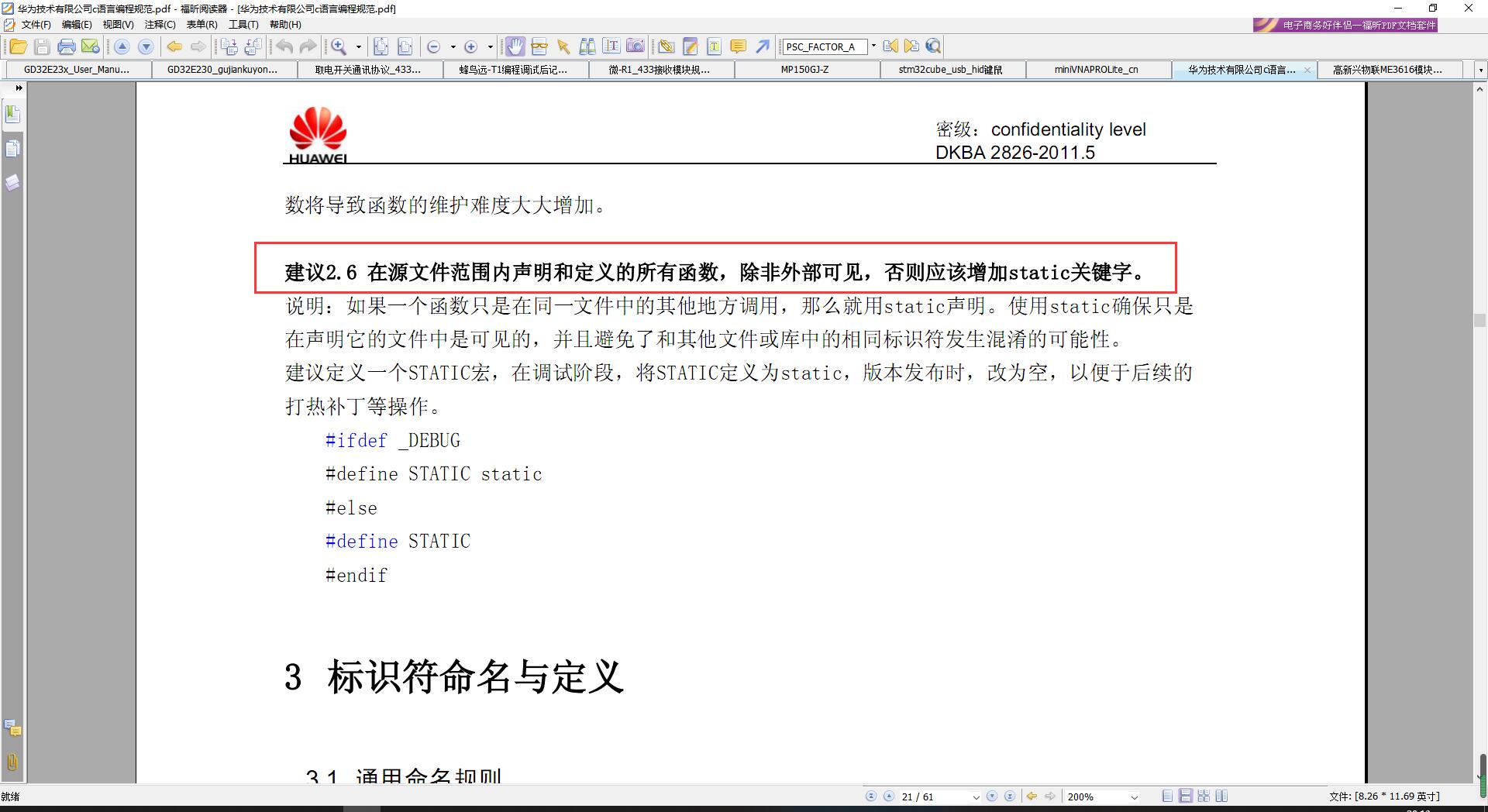Switch on Single Page view mode
This screenshot has height=812, width=1488.
click(1166, 796)
